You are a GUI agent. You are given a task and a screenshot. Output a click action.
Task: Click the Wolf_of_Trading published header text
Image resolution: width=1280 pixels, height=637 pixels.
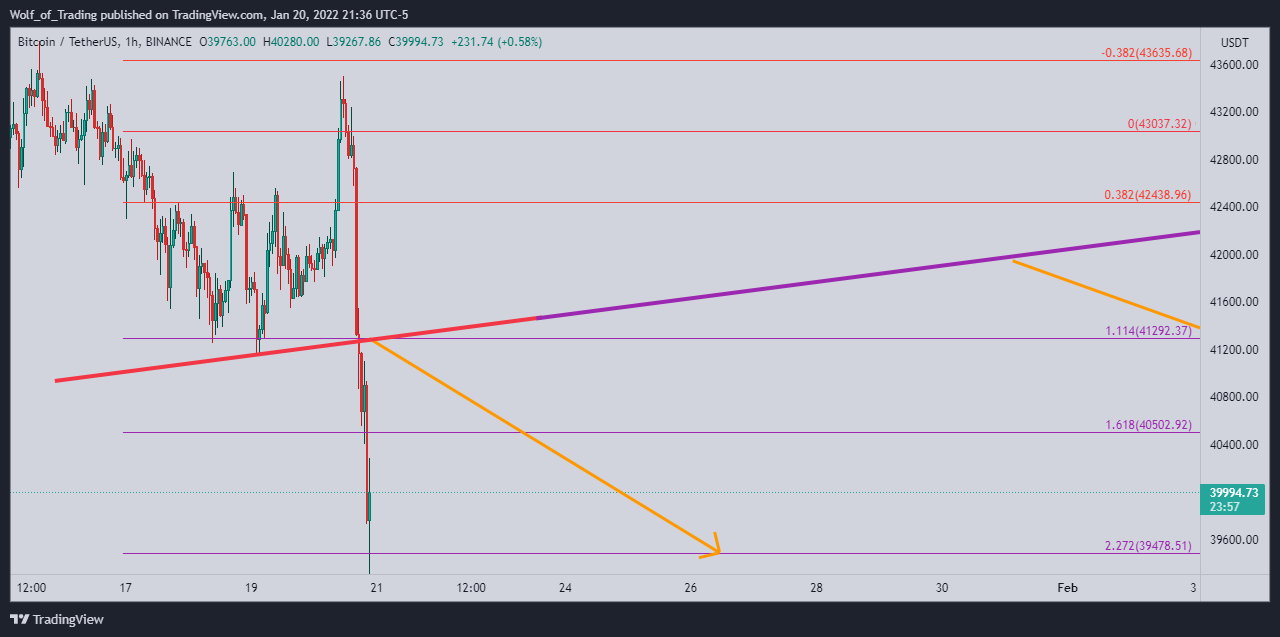tap(209, 14)
